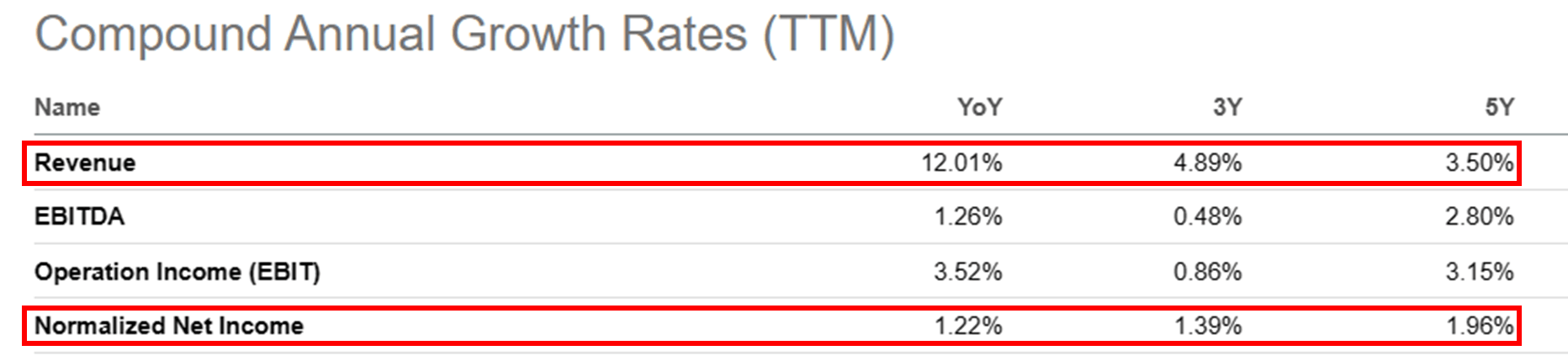Select the Normalized Net Income row label
The width and height of the screenshot is (1568, 356).
pos(169,326)
